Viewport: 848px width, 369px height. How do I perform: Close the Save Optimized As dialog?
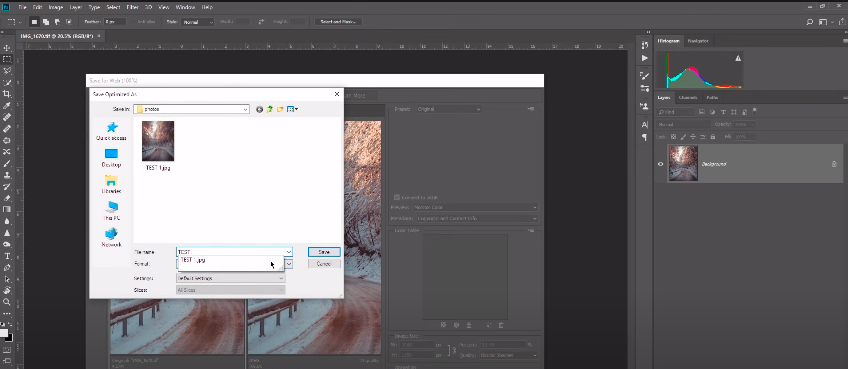337,94
